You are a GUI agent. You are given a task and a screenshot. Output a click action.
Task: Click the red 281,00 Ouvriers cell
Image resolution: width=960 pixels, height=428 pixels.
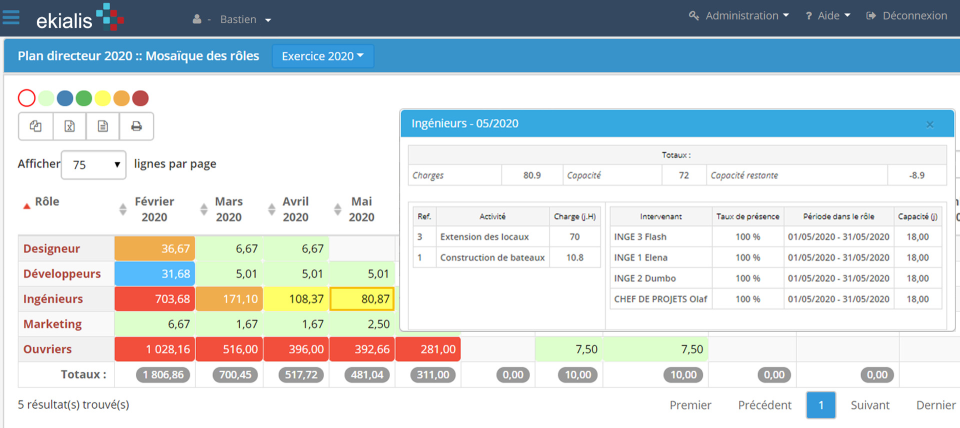coord(429,350)
